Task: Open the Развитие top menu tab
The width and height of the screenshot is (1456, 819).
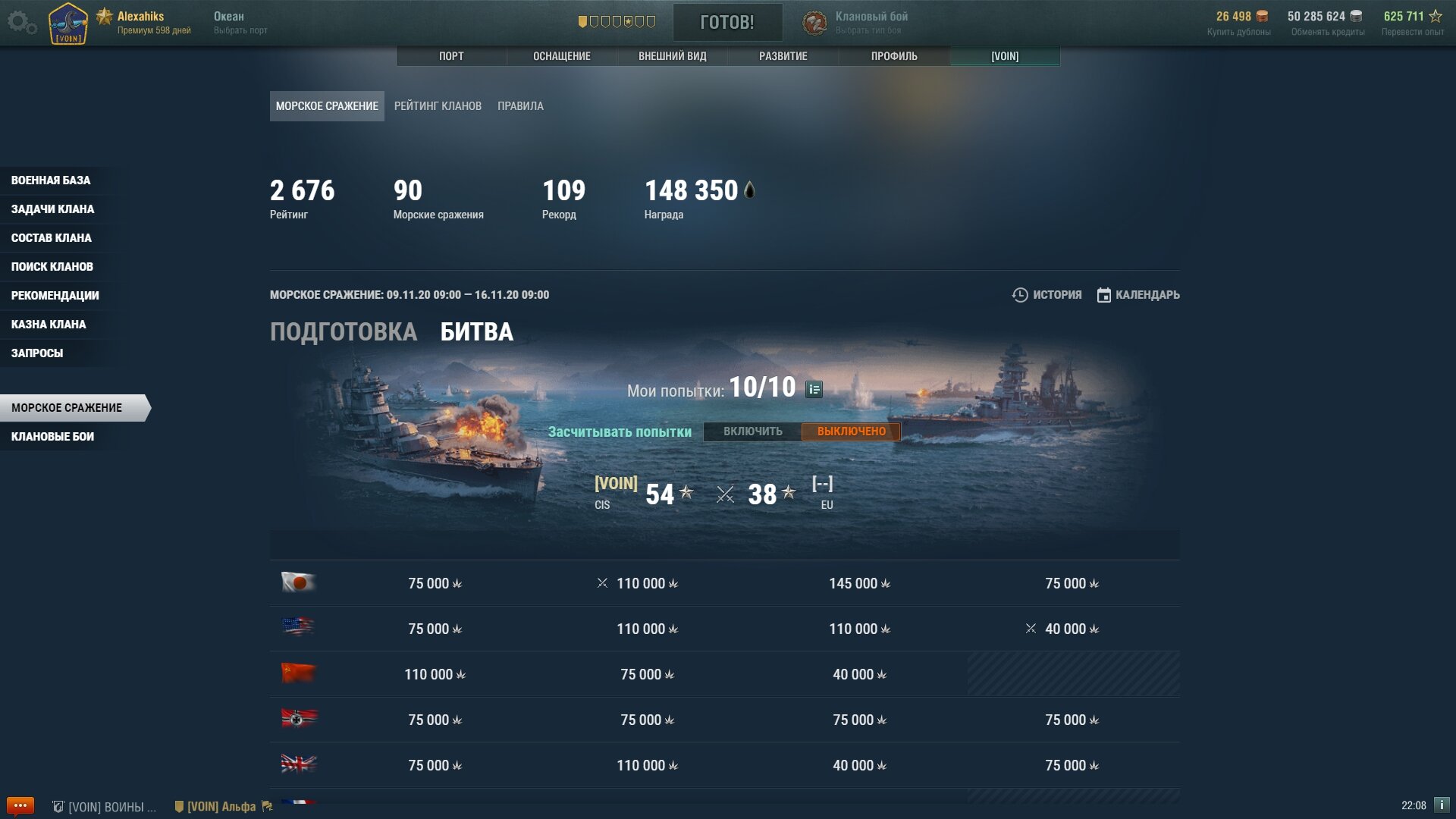Action: [783, 56]
